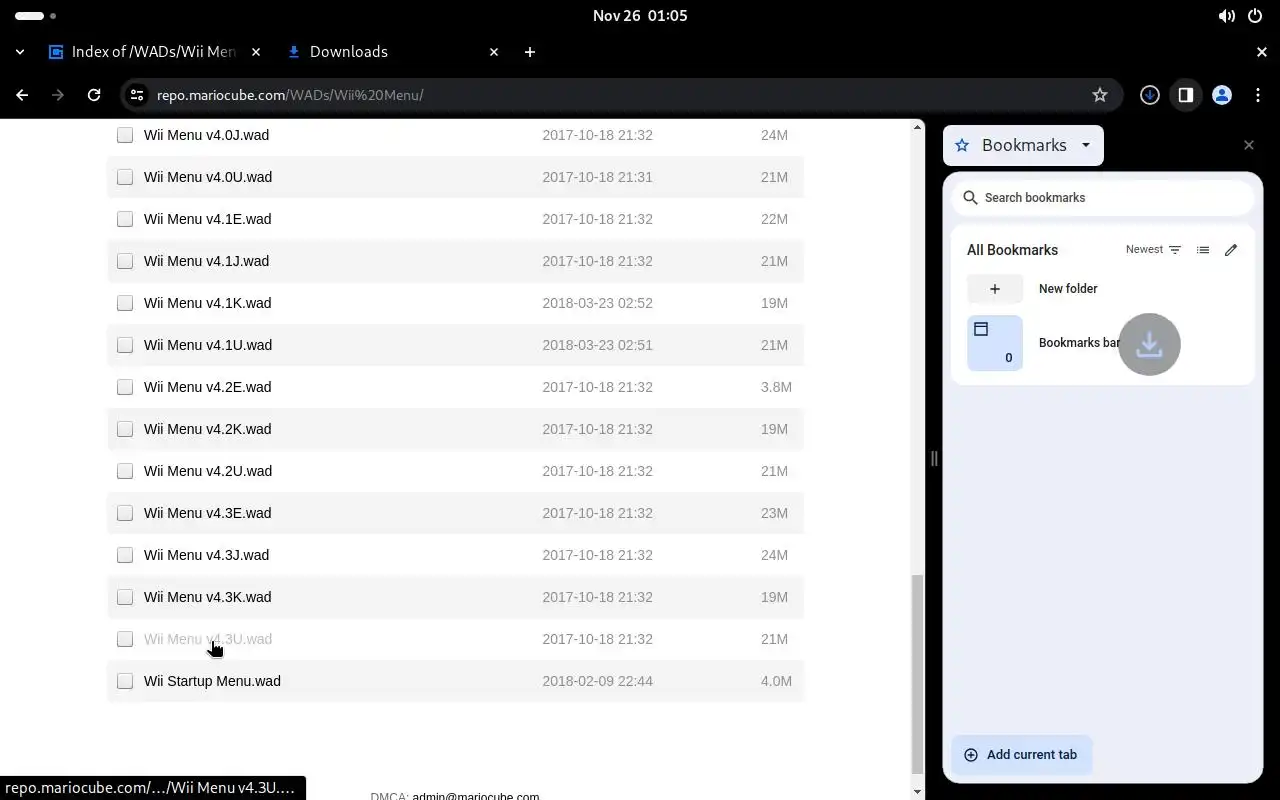This screenshot has height=800, width=1280.
Task: Open the tab search chevron
Action: pos(20,52)
